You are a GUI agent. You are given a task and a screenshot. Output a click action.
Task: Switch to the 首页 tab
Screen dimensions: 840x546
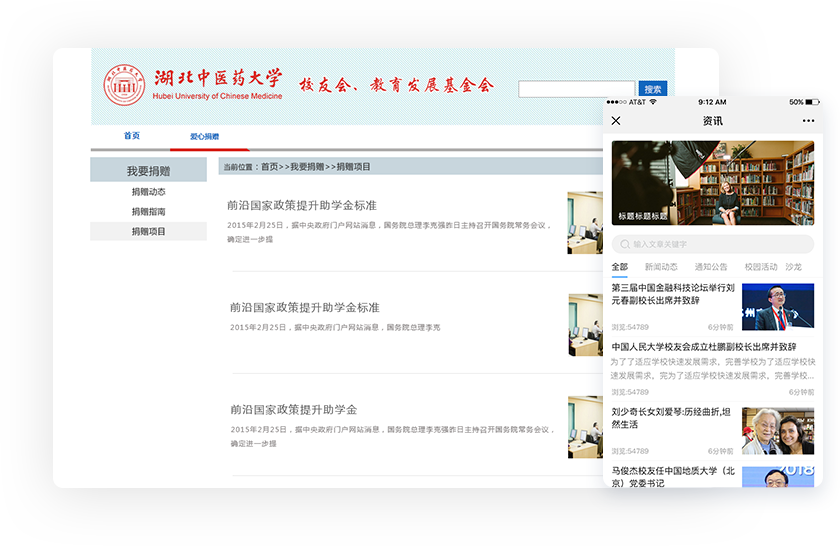coord(132,136)
